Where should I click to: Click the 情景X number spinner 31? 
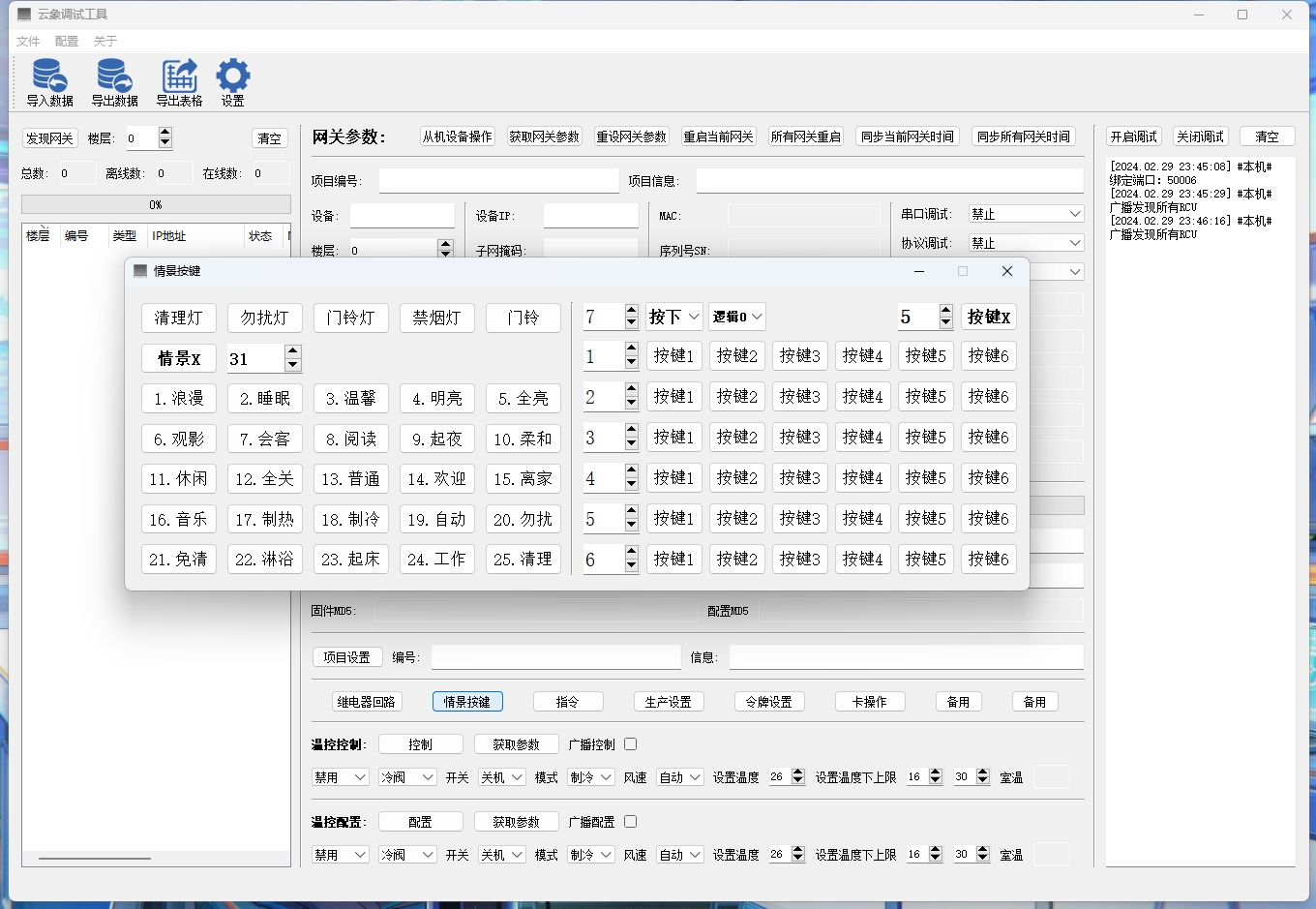pyautogui.click(x=265, y=358)
